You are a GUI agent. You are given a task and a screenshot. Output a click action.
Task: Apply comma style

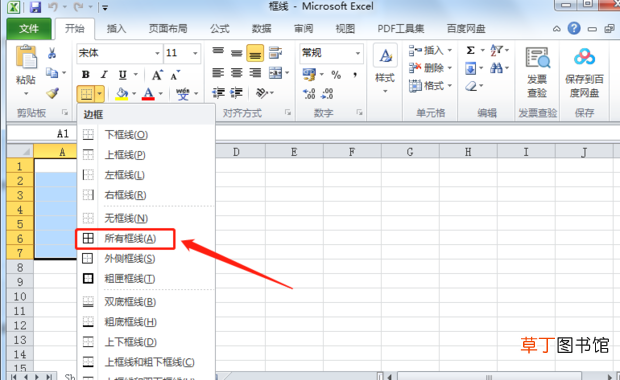[355, 74]
